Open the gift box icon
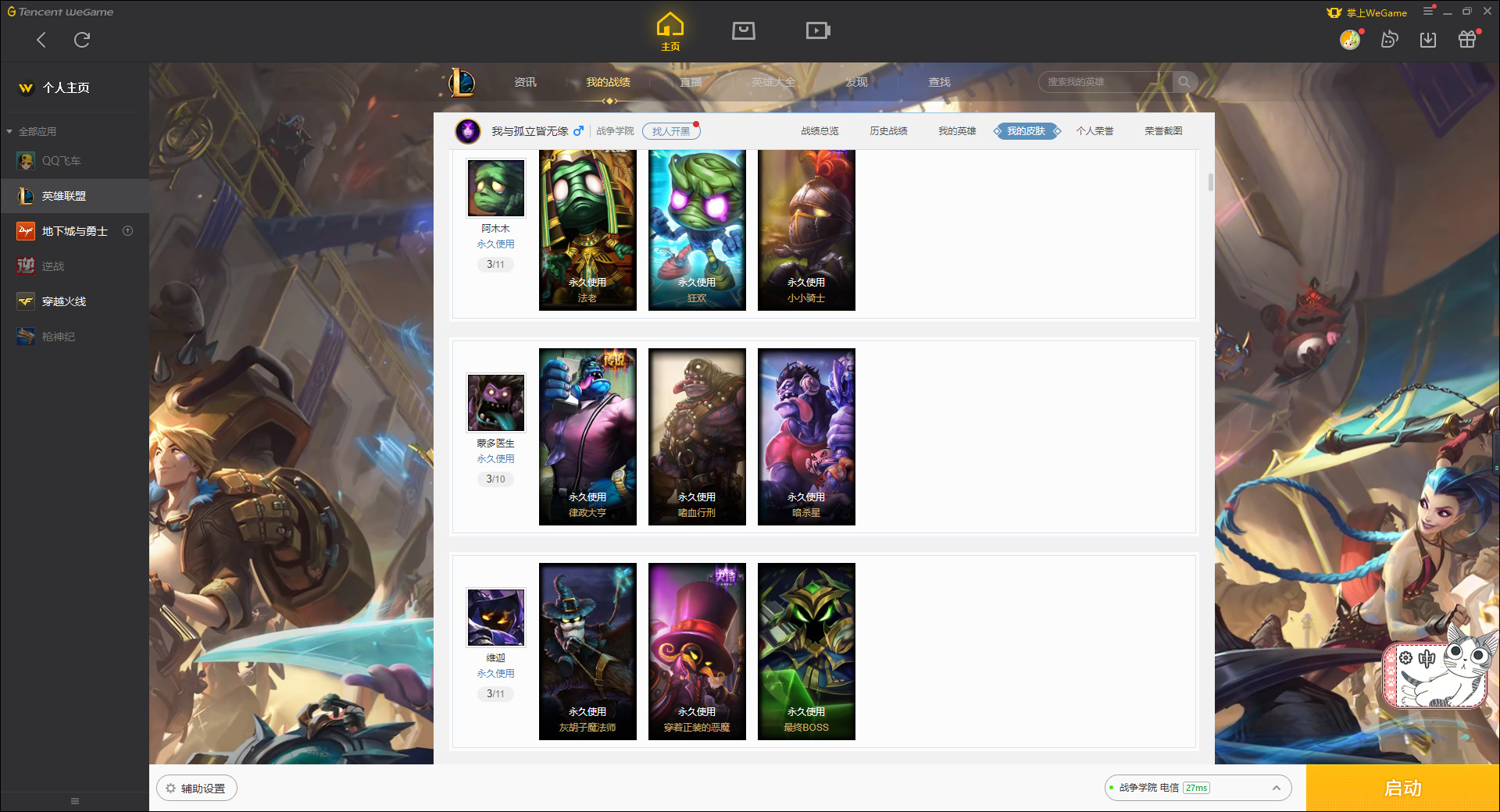Screen dimensions: 1500x812 (x=1467, y=39)
